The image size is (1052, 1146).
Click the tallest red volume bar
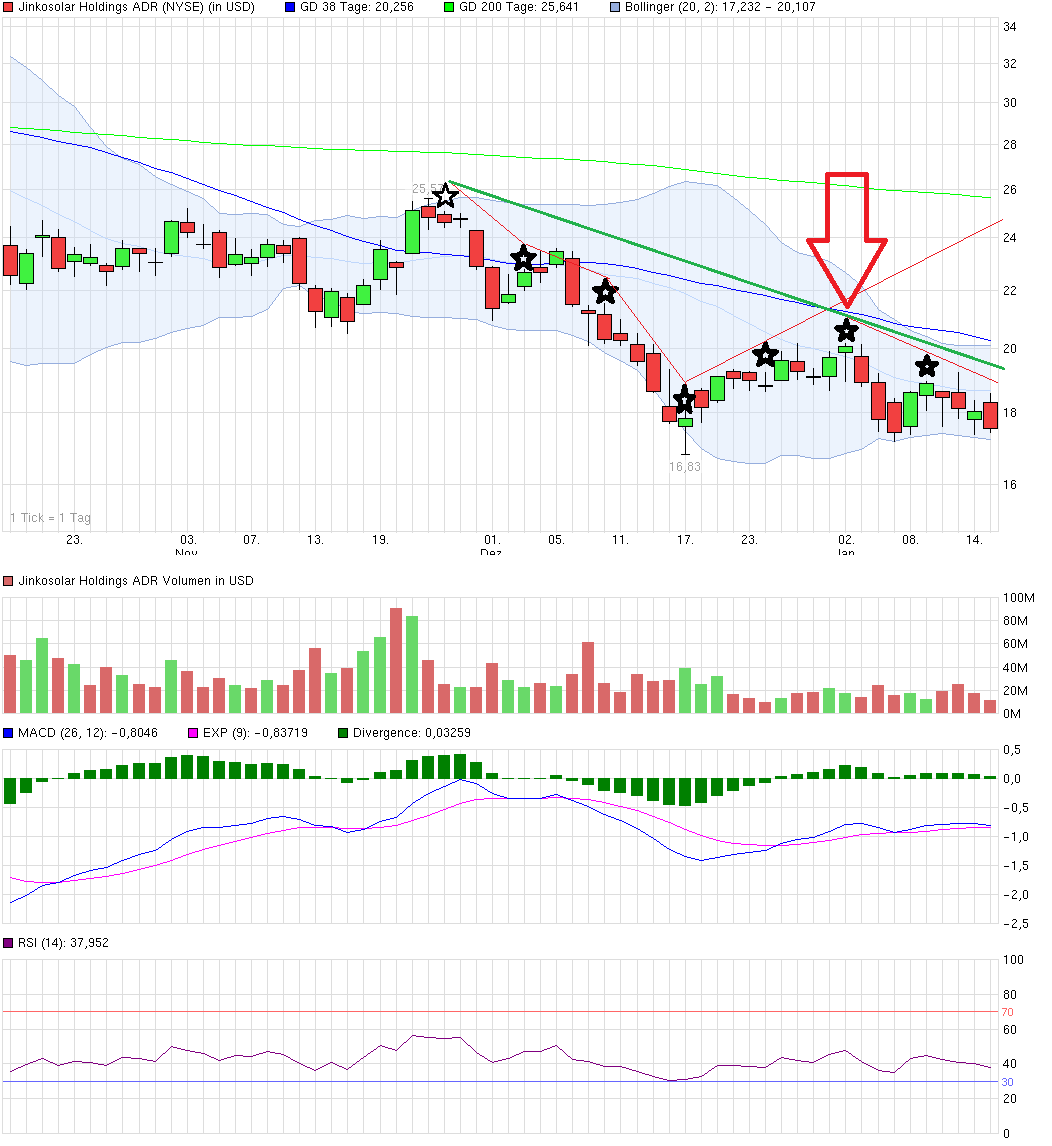tap(396, 661)
